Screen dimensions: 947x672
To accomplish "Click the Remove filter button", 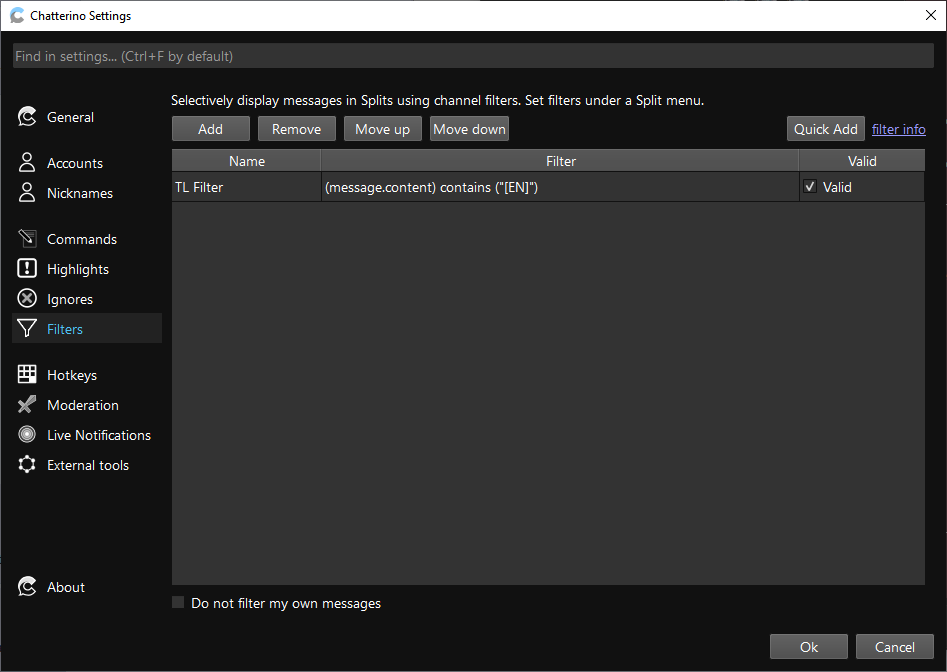I will (x=297, y=129).
